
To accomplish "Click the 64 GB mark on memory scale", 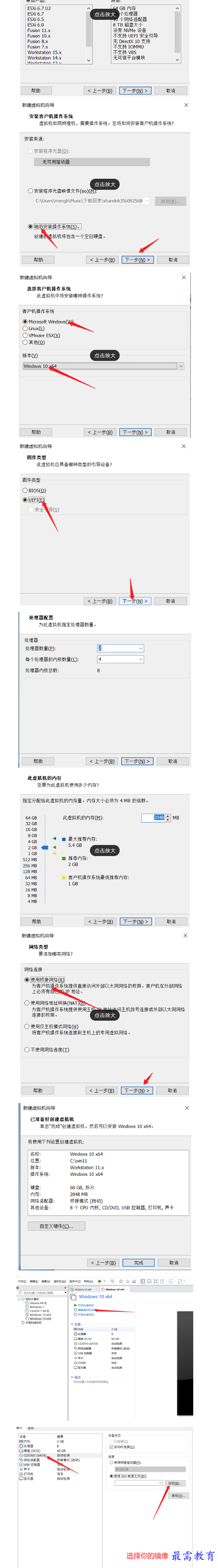I will coord(31,818).
